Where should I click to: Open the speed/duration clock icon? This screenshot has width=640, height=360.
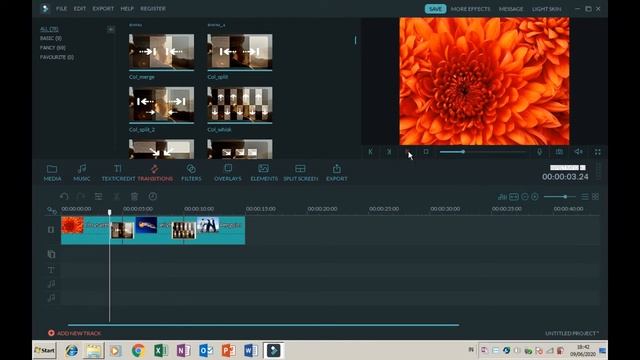click(153, 196)
